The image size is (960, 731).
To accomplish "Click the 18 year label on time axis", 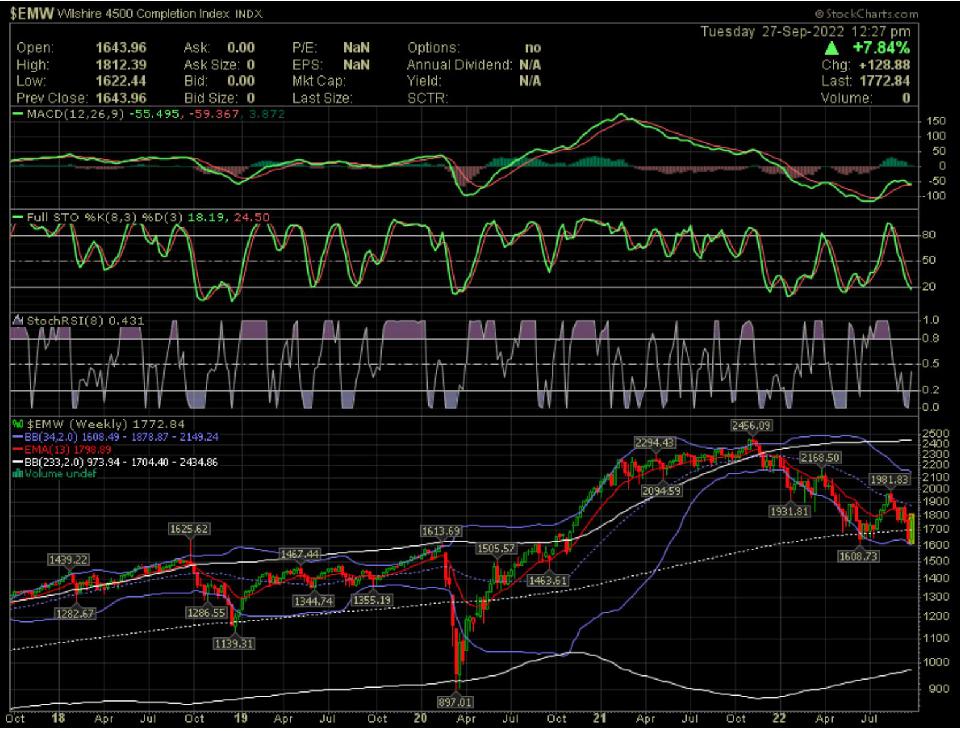I will coord(58,718).
